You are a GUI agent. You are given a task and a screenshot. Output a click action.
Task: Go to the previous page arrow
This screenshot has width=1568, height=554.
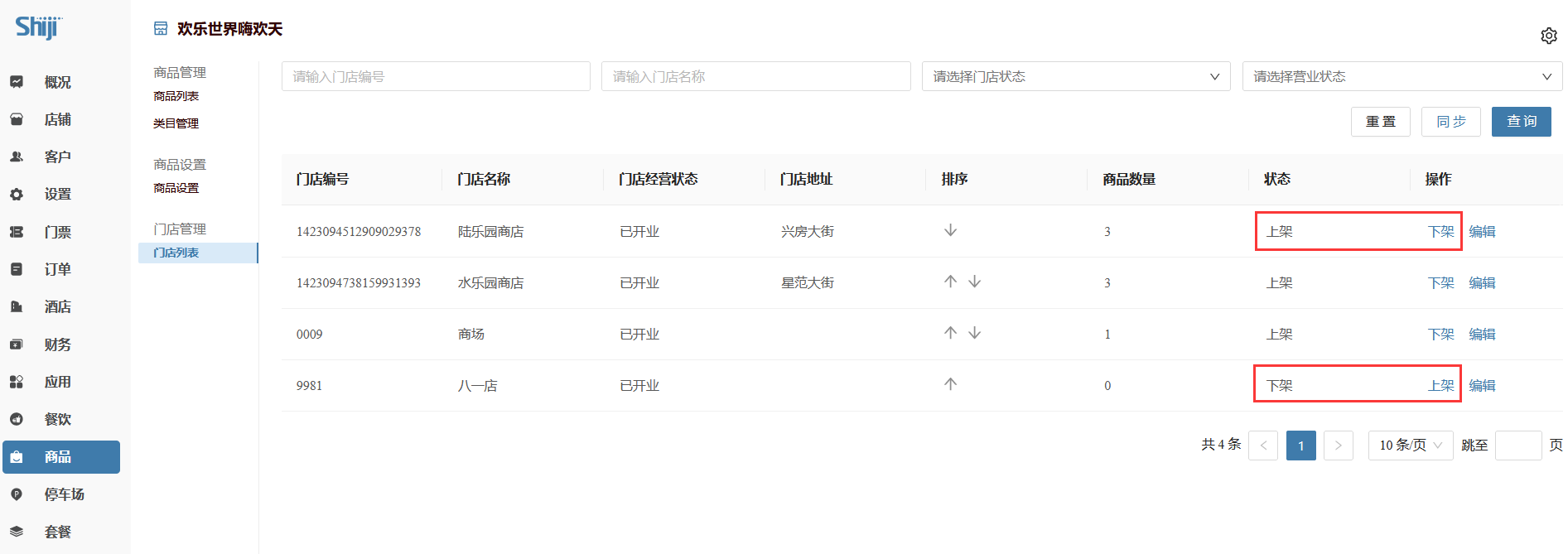1262,446
